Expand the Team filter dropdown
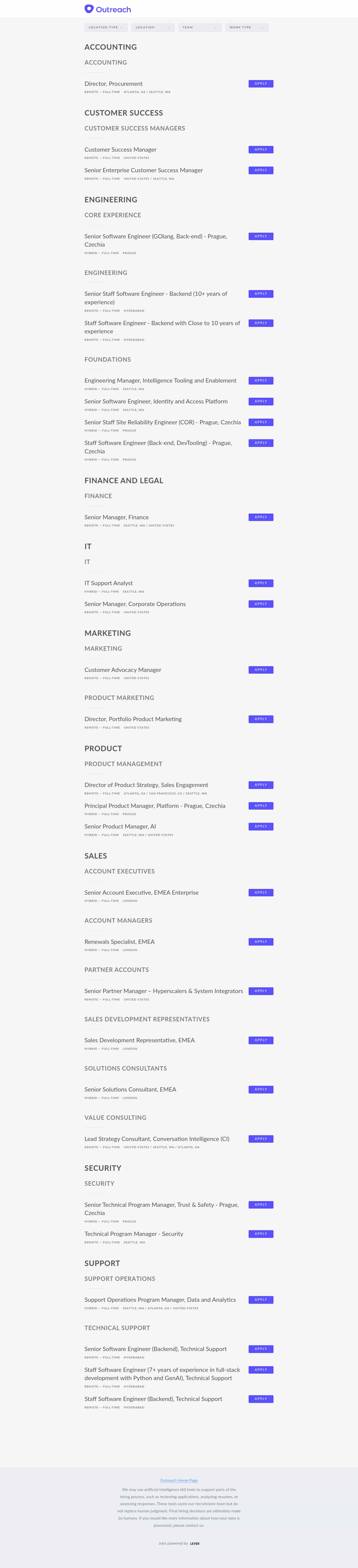The image size is (358, 1568). tap(200, 27)
